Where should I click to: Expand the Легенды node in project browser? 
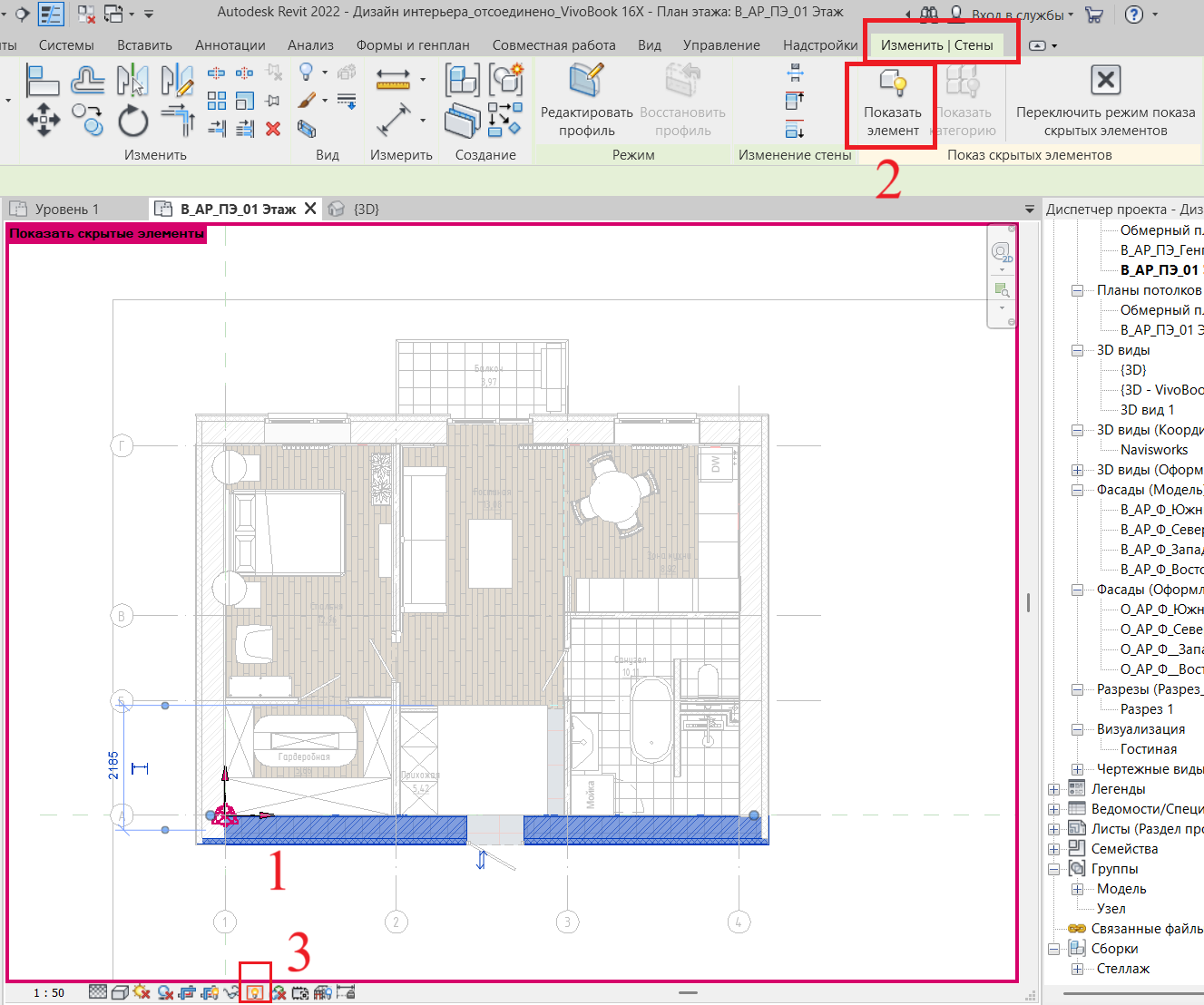point(1053,789)
